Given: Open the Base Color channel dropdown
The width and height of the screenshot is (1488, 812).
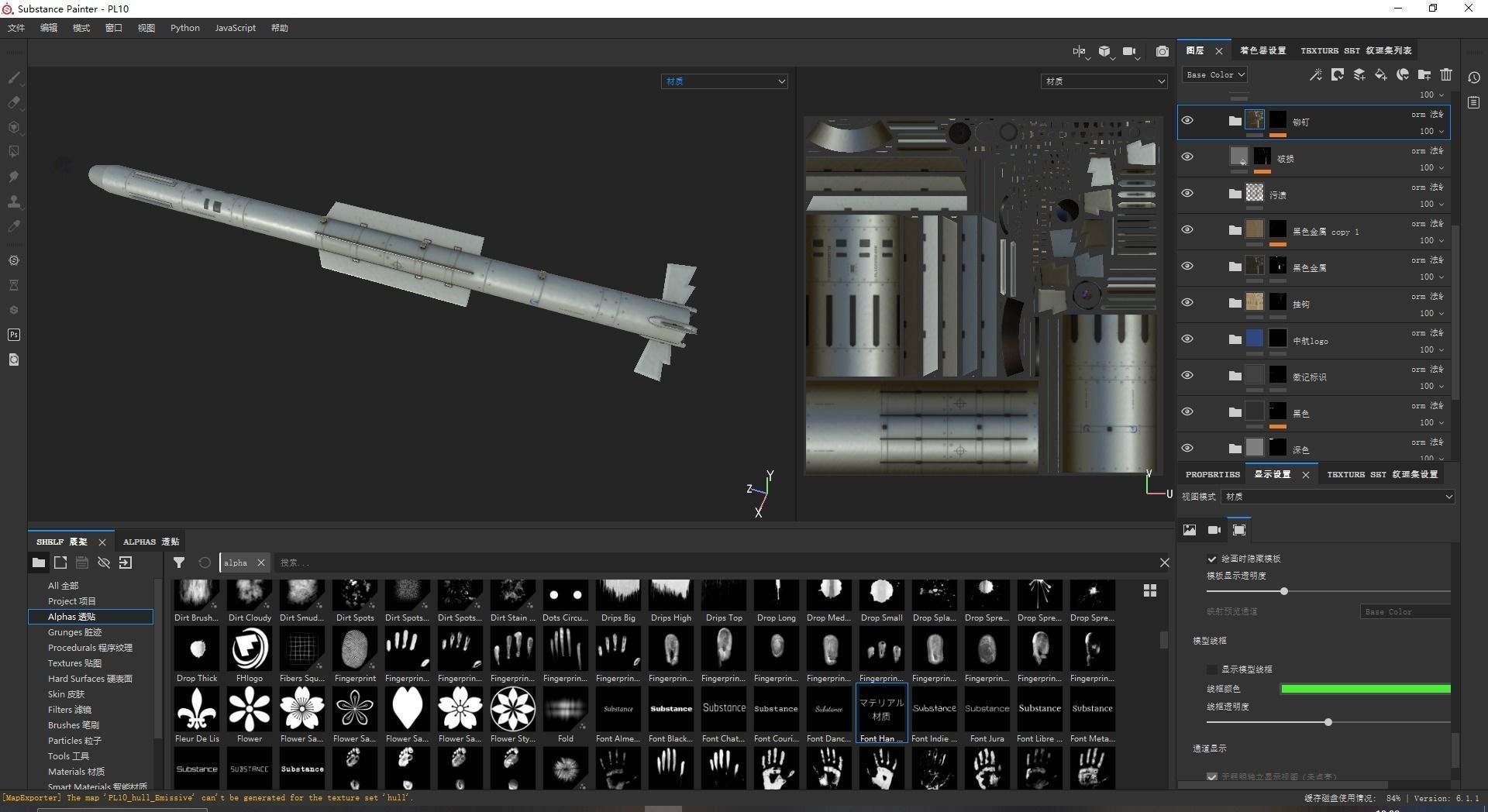Looking at the screenshot, I should (1214, 74).
